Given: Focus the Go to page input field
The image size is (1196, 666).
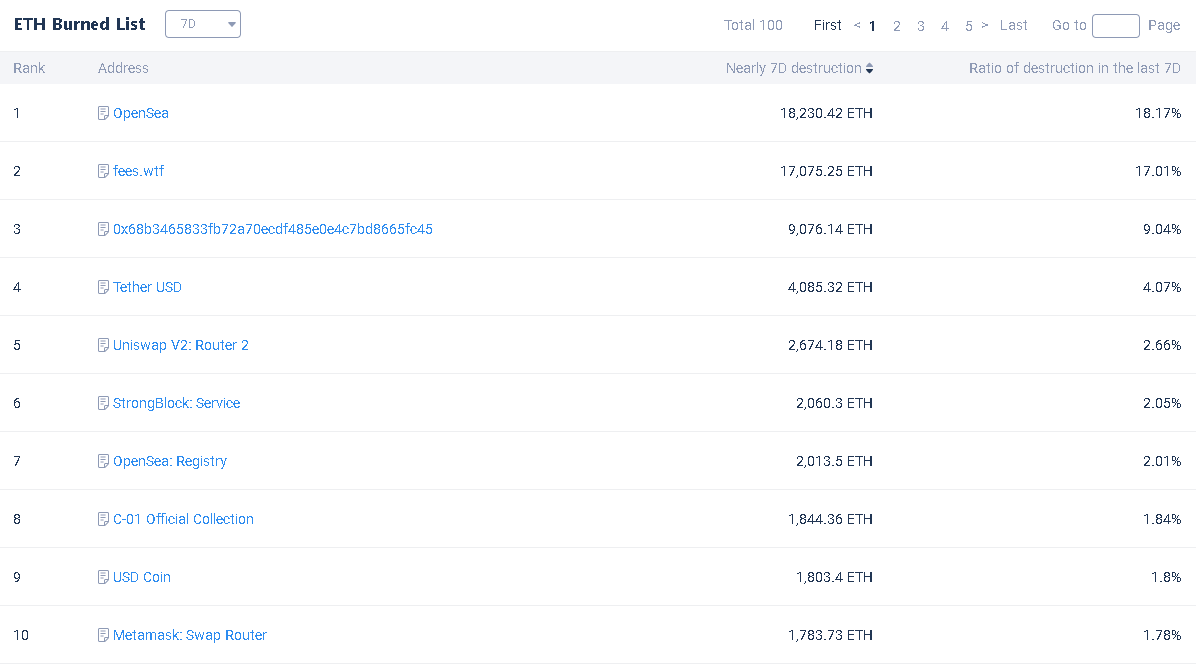Looking at the screenshot, I should pos(1115,26).
